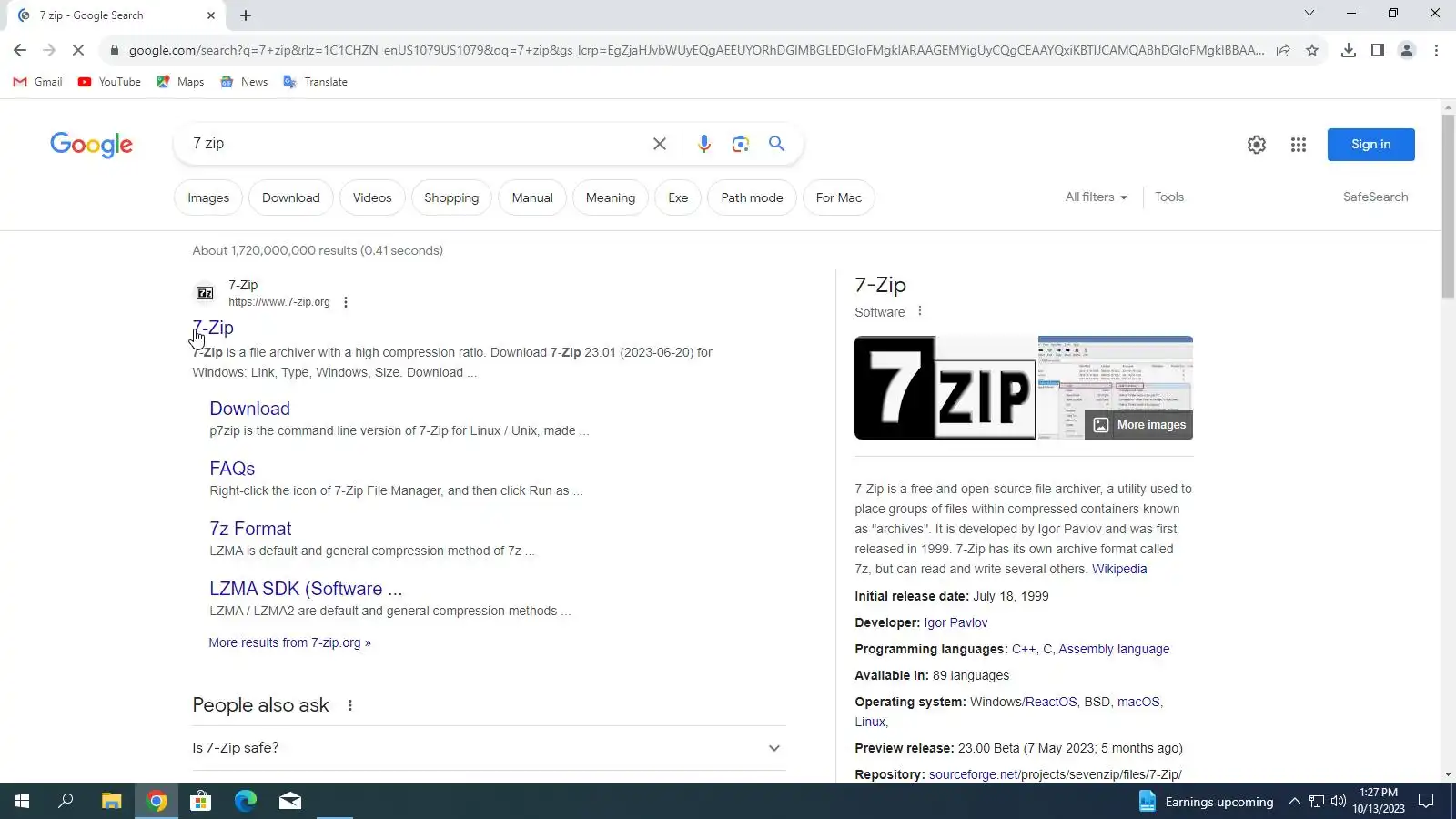Open more options for 7-zip.org result

pyautogui.click(x=346, y=302)
